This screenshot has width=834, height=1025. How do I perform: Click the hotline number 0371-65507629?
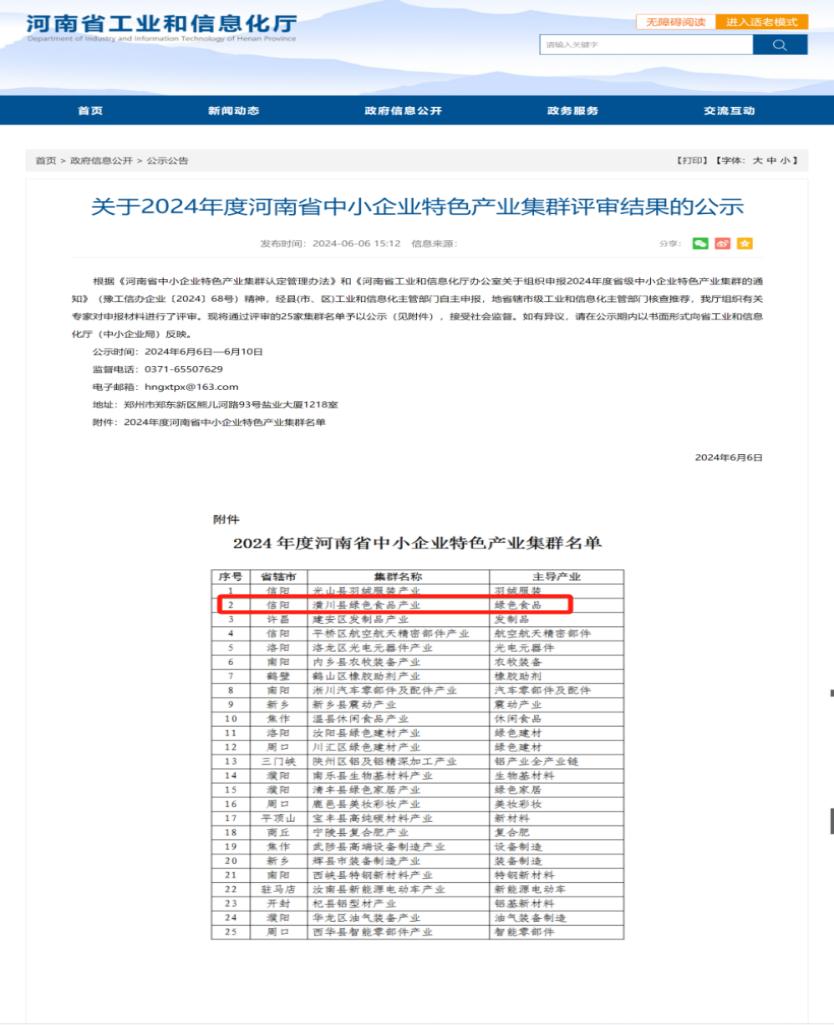pos(184,369)
